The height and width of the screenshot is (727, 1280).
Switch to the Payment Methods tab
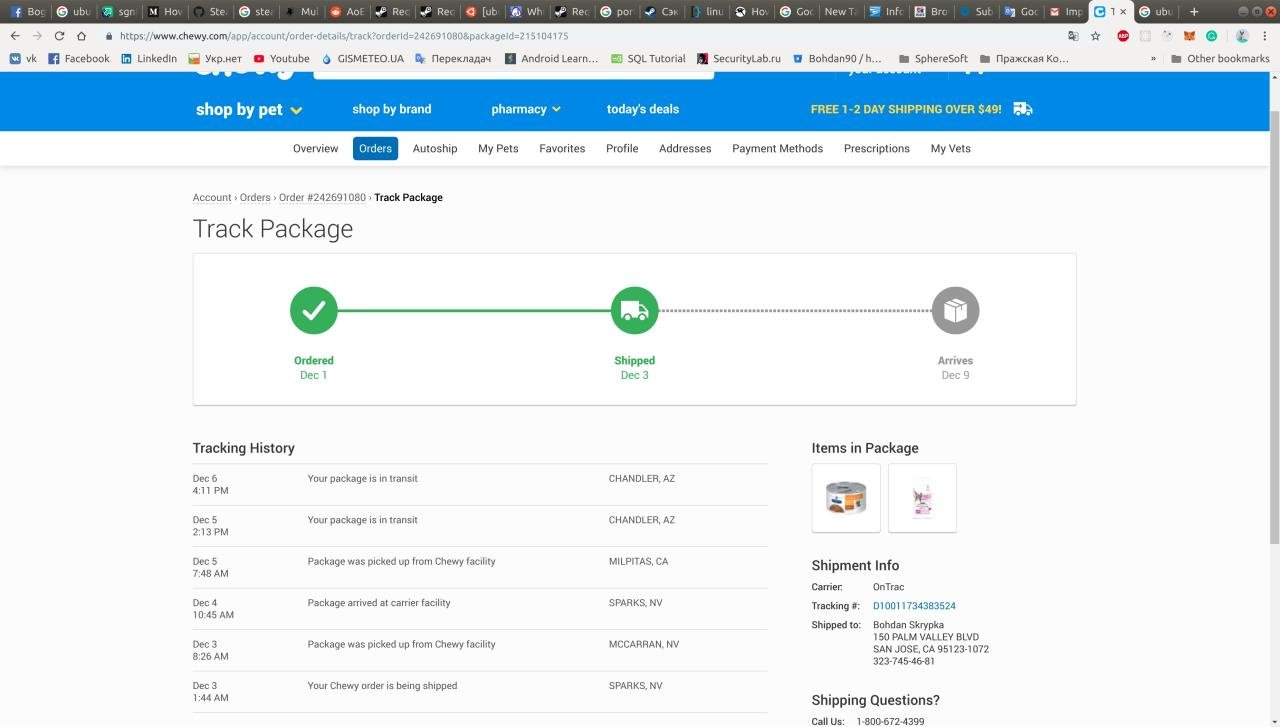tap(777, 148)
